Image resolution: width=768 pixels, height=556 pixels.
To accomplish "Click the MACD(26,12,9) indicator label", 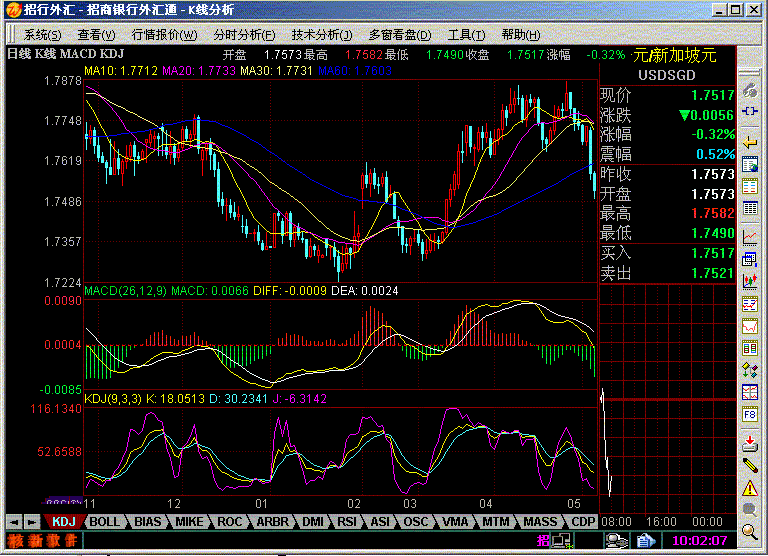I will click(127, 290).
